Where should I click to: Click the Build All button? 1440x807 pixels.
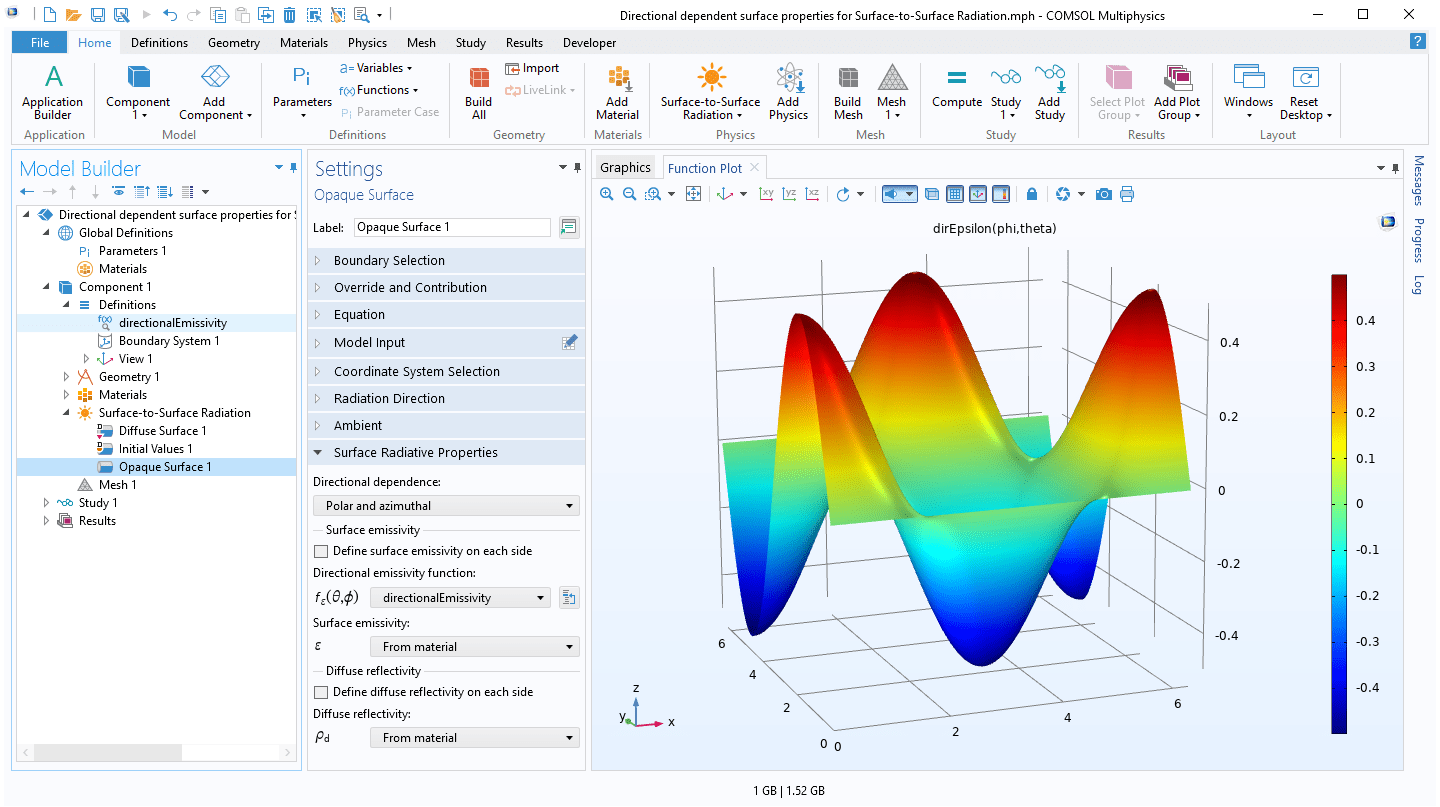coord(478,90)
